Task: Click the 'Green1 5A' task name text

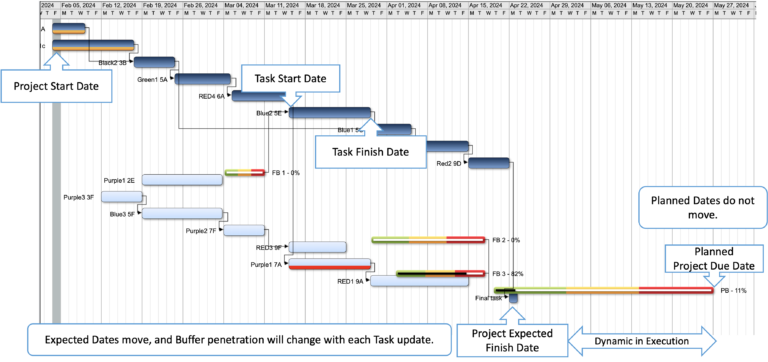Action: [x=152, y=79]
